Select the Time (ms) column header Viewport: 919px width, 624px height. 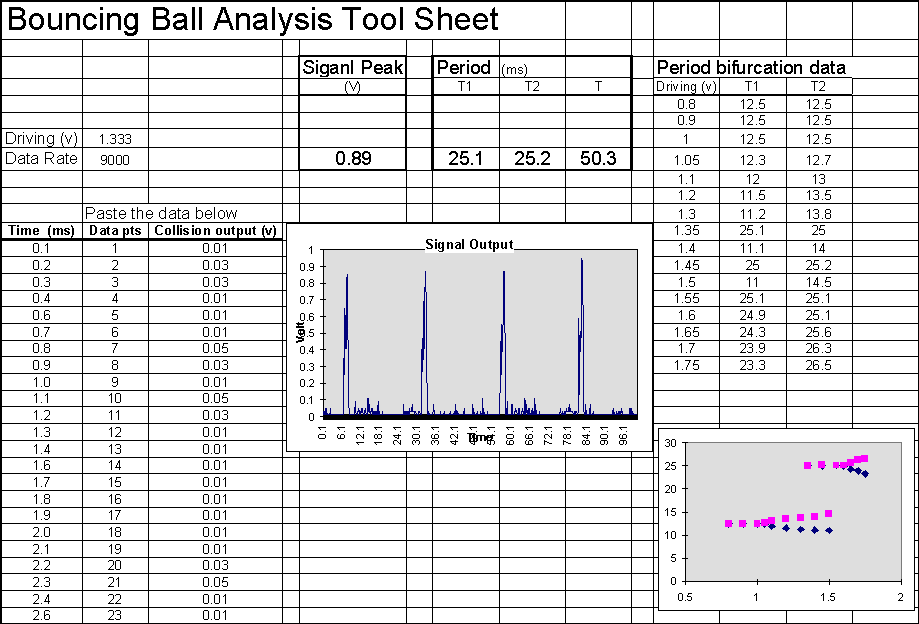[x=41, y=231]
